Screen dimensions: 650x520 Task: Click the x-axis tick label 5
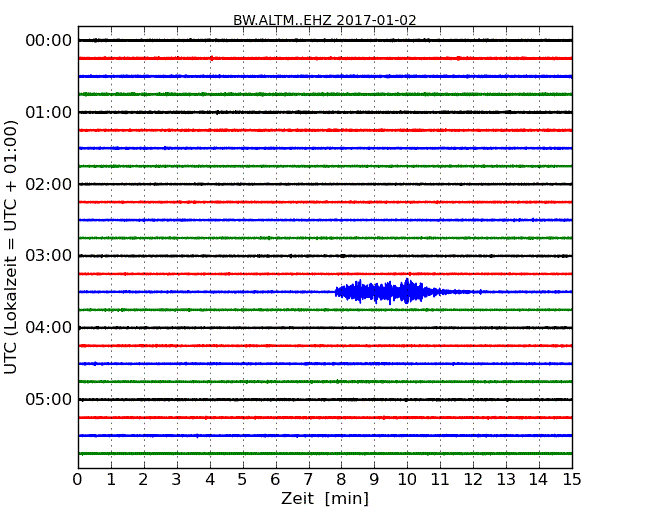[242, 479]
